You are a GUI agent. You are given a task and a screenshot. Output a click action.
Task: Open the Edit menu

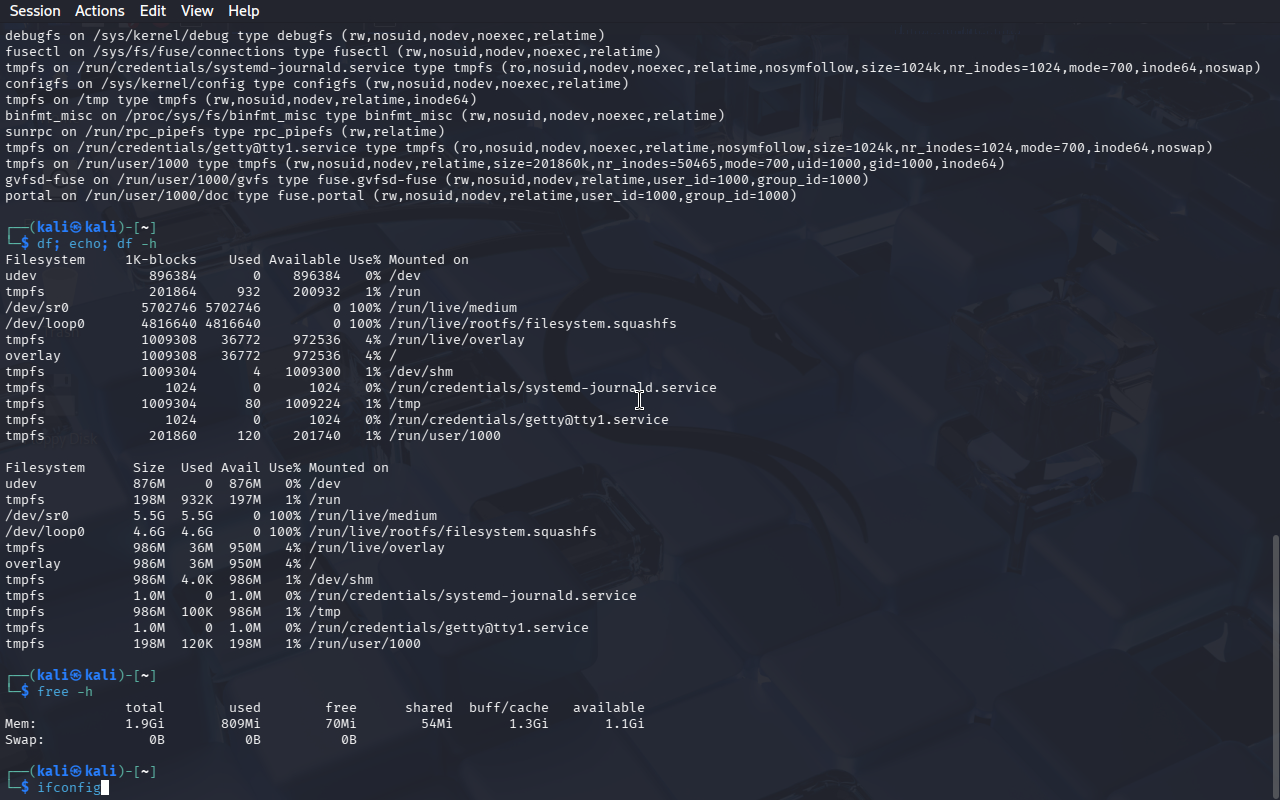tap(153, 11)
